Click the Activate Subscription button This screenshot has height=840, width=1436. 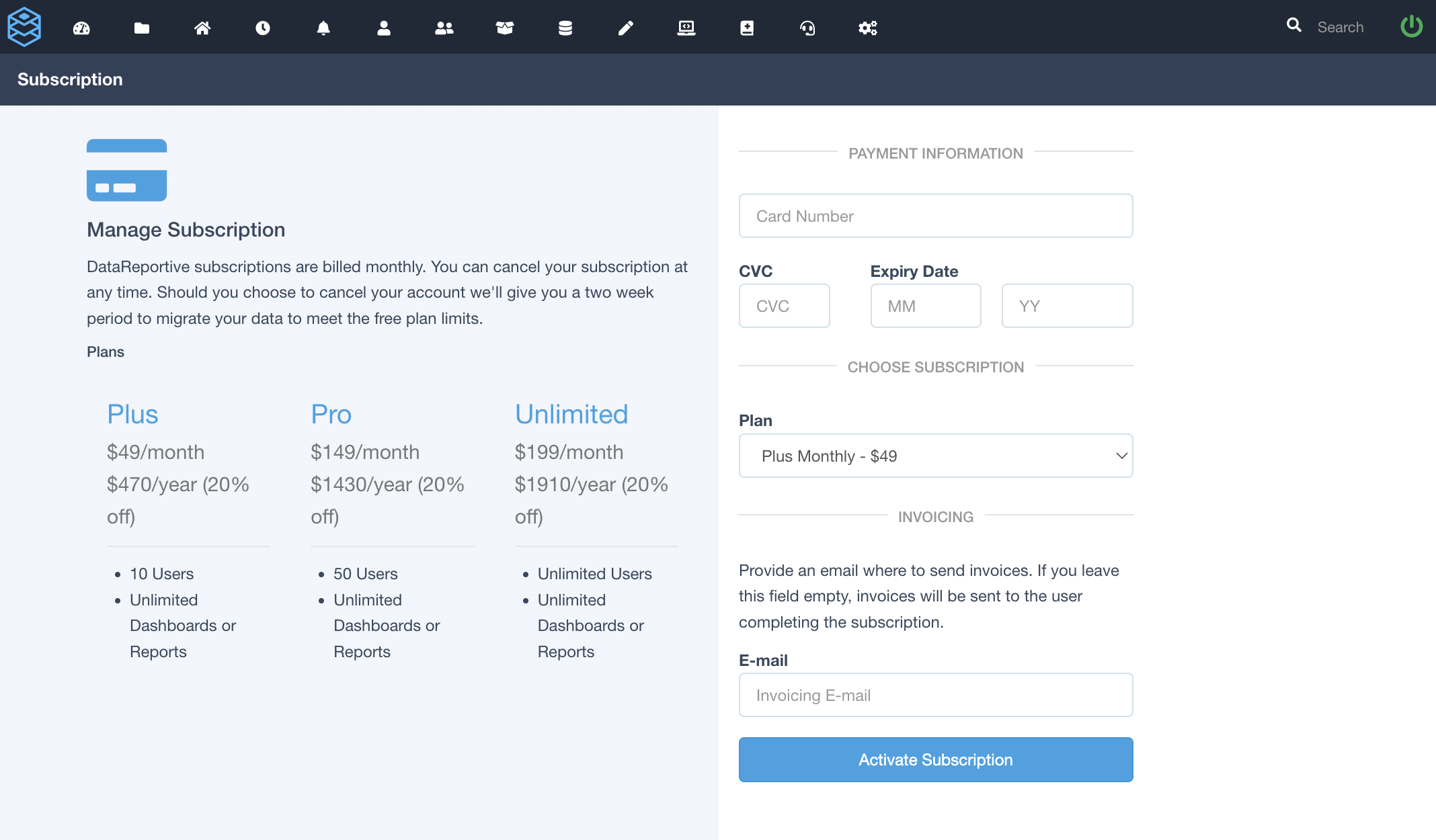click(x=936, y=759)
